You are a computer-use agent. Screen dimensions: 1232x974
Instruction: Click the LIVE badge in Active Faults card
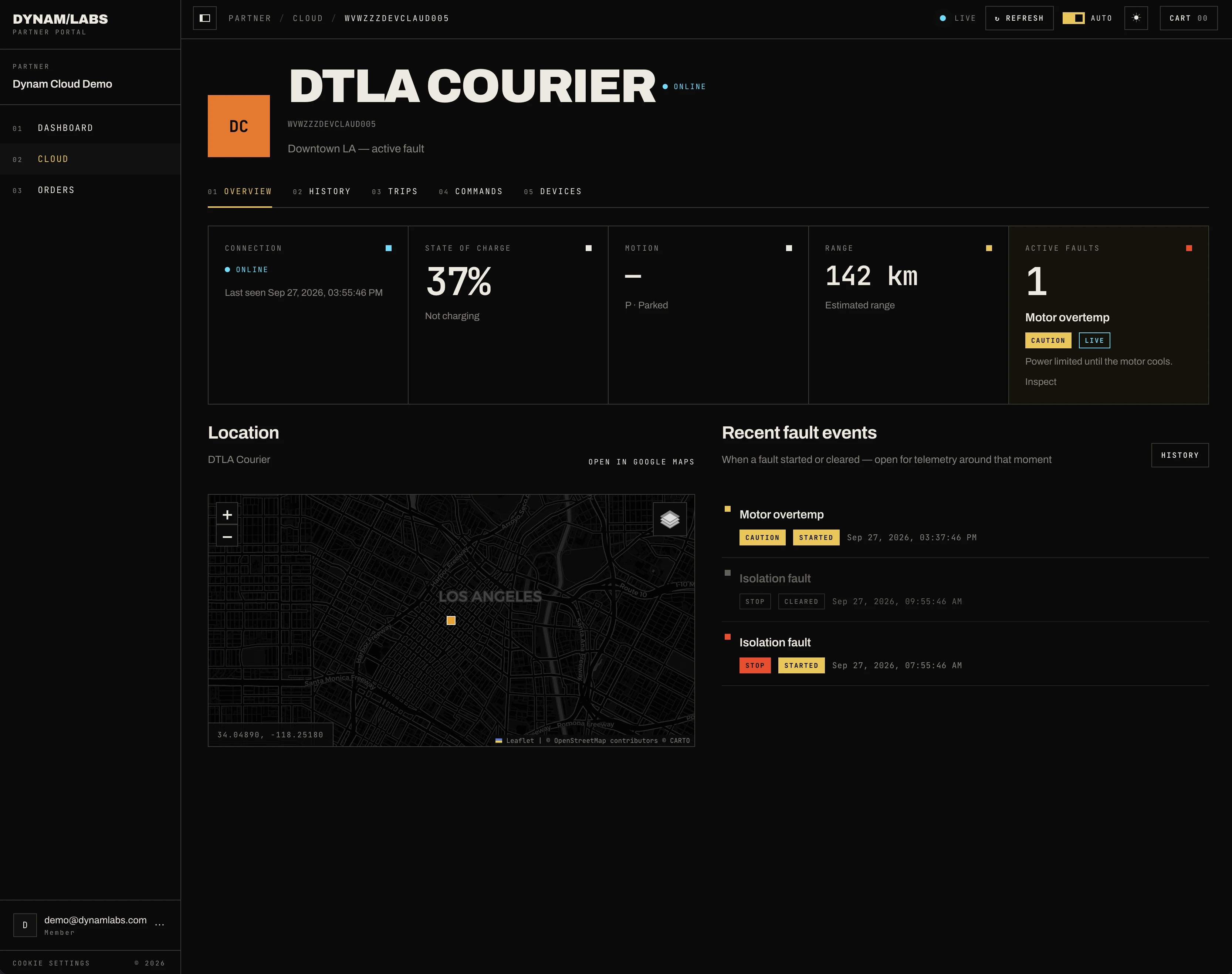(x=1094, y=341)
